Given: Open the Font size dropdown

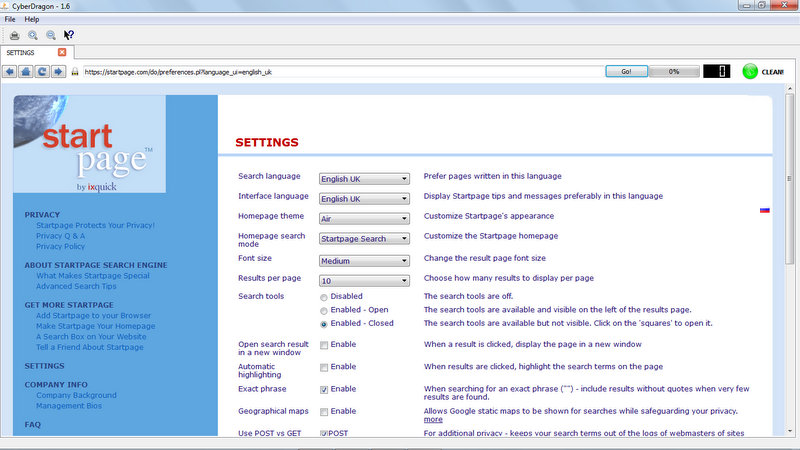Looking at the screenshot, I should (x=364, y=261).
